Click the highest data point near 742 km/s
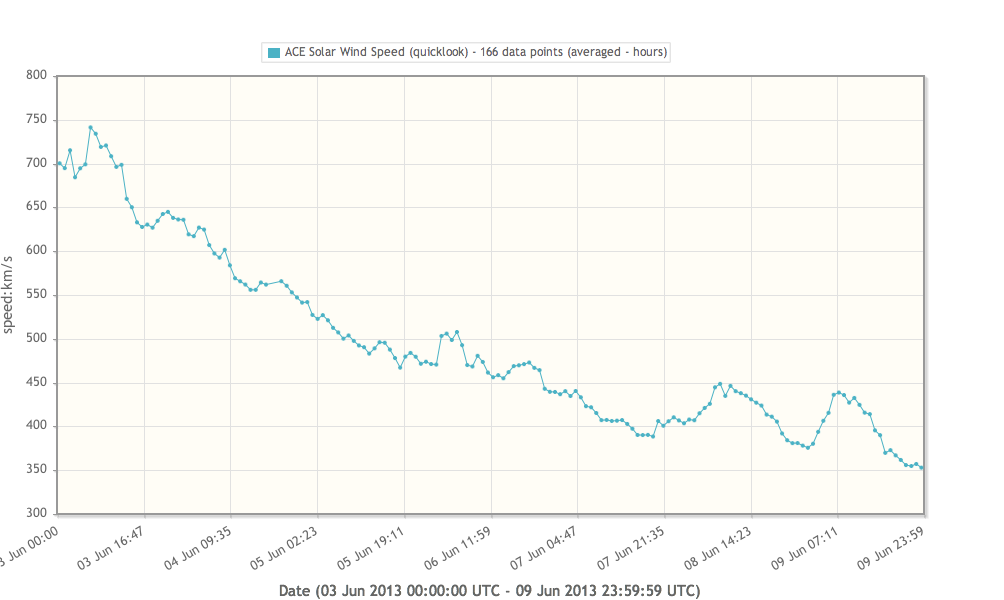The width and height of the screenshot is (1004, 600). pos(90,128)
